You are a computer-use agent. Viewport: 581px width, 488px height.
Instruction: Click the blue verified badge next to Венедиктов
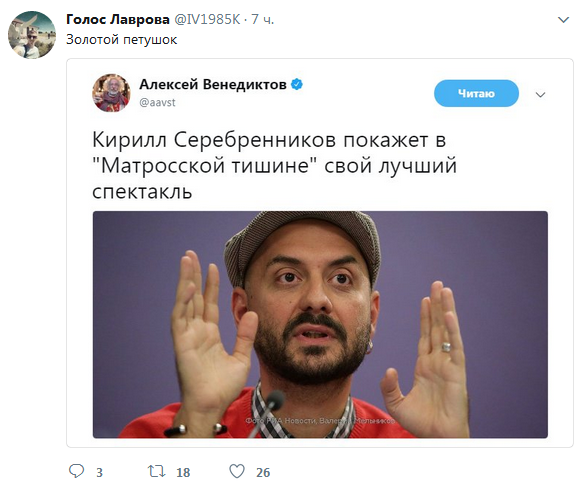pos(297,84)
